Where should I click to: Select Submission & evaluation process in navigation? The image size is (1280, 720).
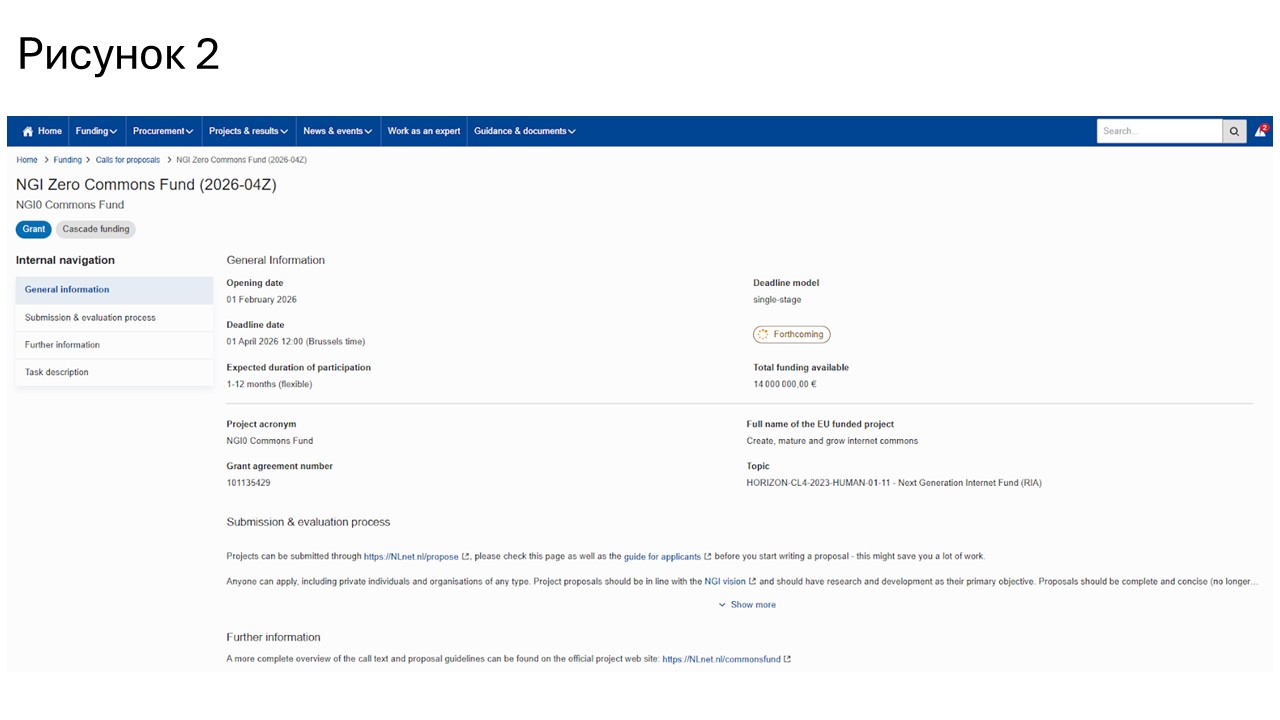[90, 318]
